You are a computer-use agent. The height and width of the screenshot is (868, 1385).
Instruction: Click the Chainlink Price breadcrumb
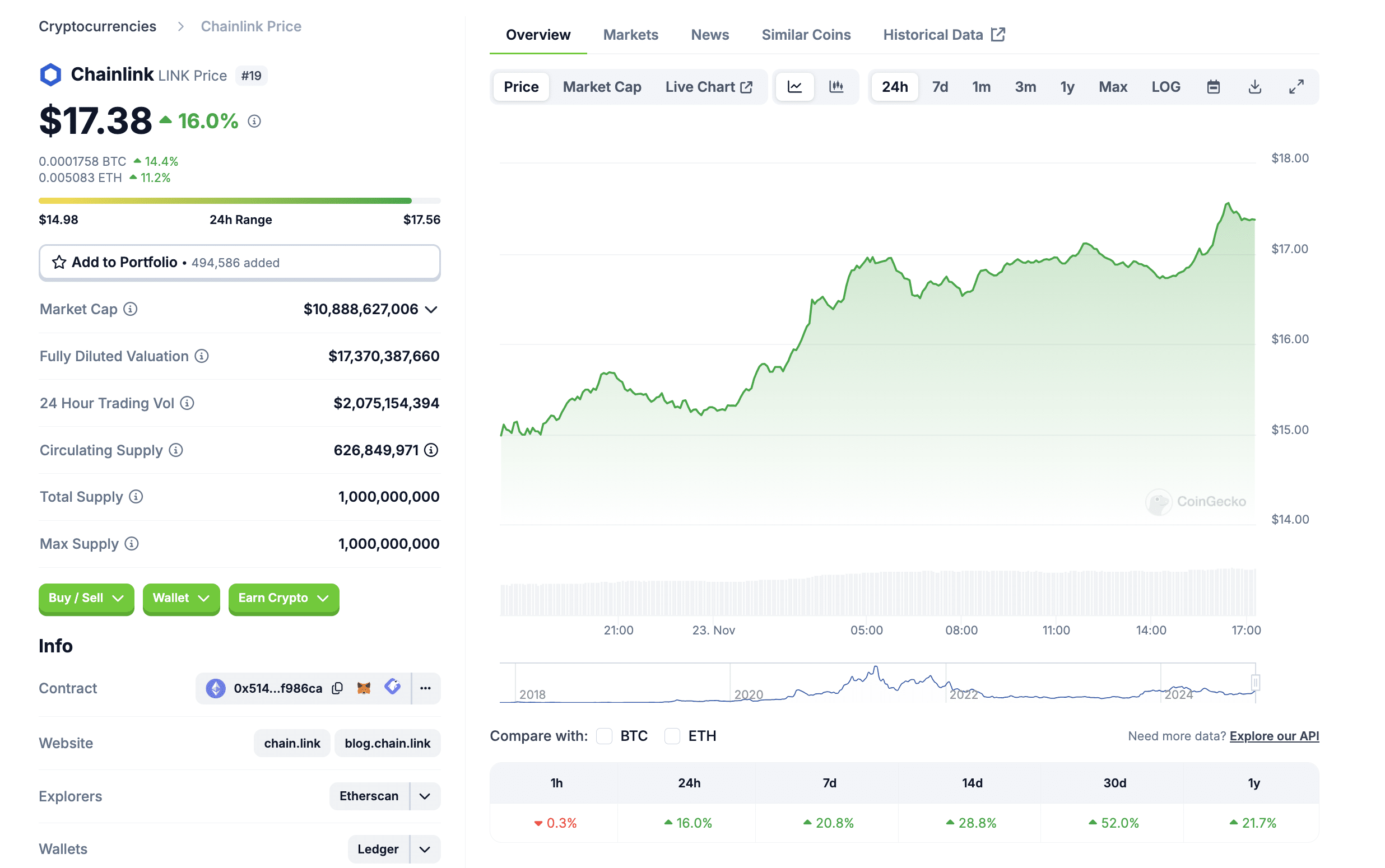tap(251, 26)
